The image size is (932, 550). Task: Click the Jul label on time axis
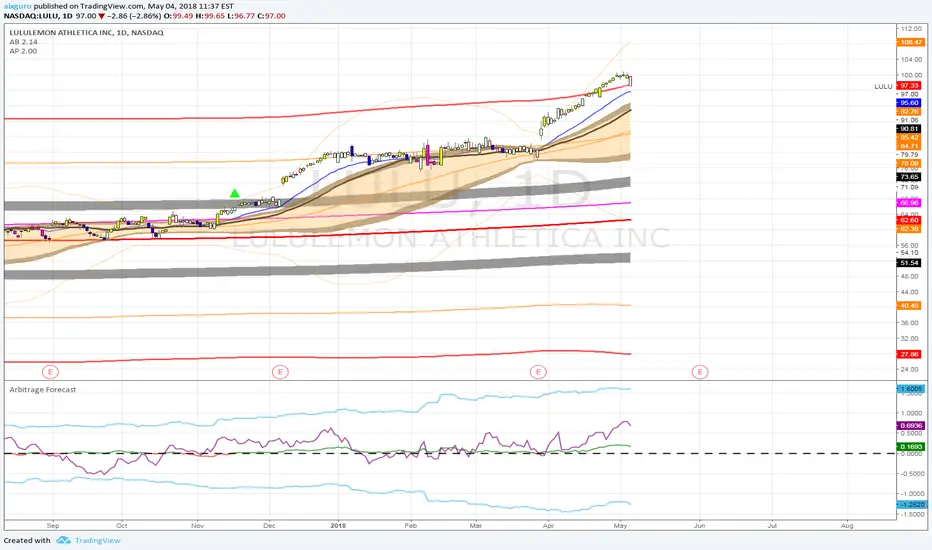click(772, 526)
